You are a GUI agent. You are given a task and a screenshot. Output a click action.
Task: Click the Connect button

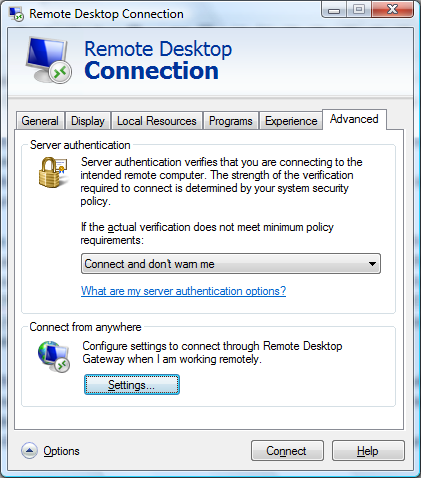coord(287,451)
